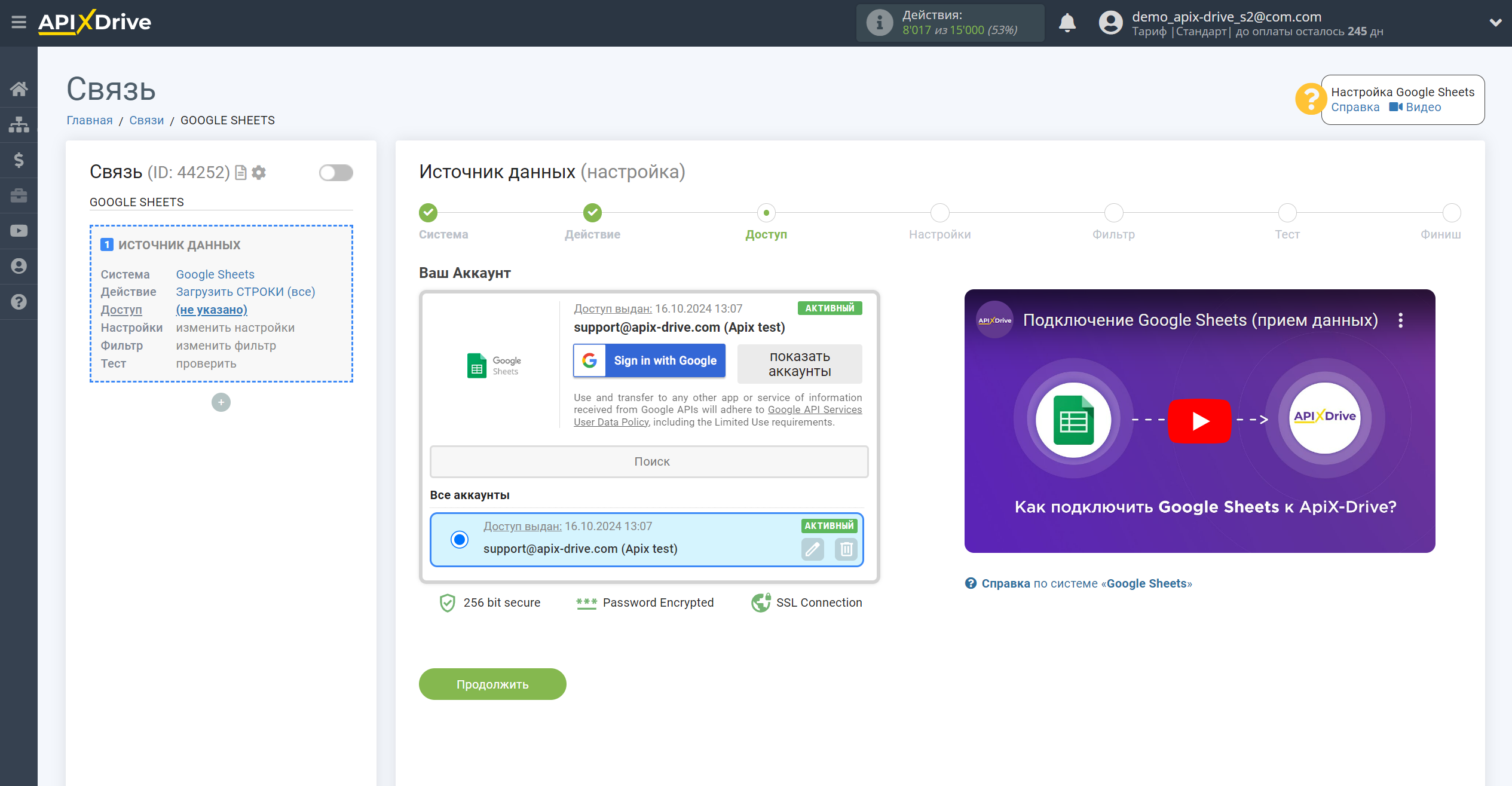Click Sign in with Google button
This screenshot has height=786, width=1512.
tap(649, 360)
